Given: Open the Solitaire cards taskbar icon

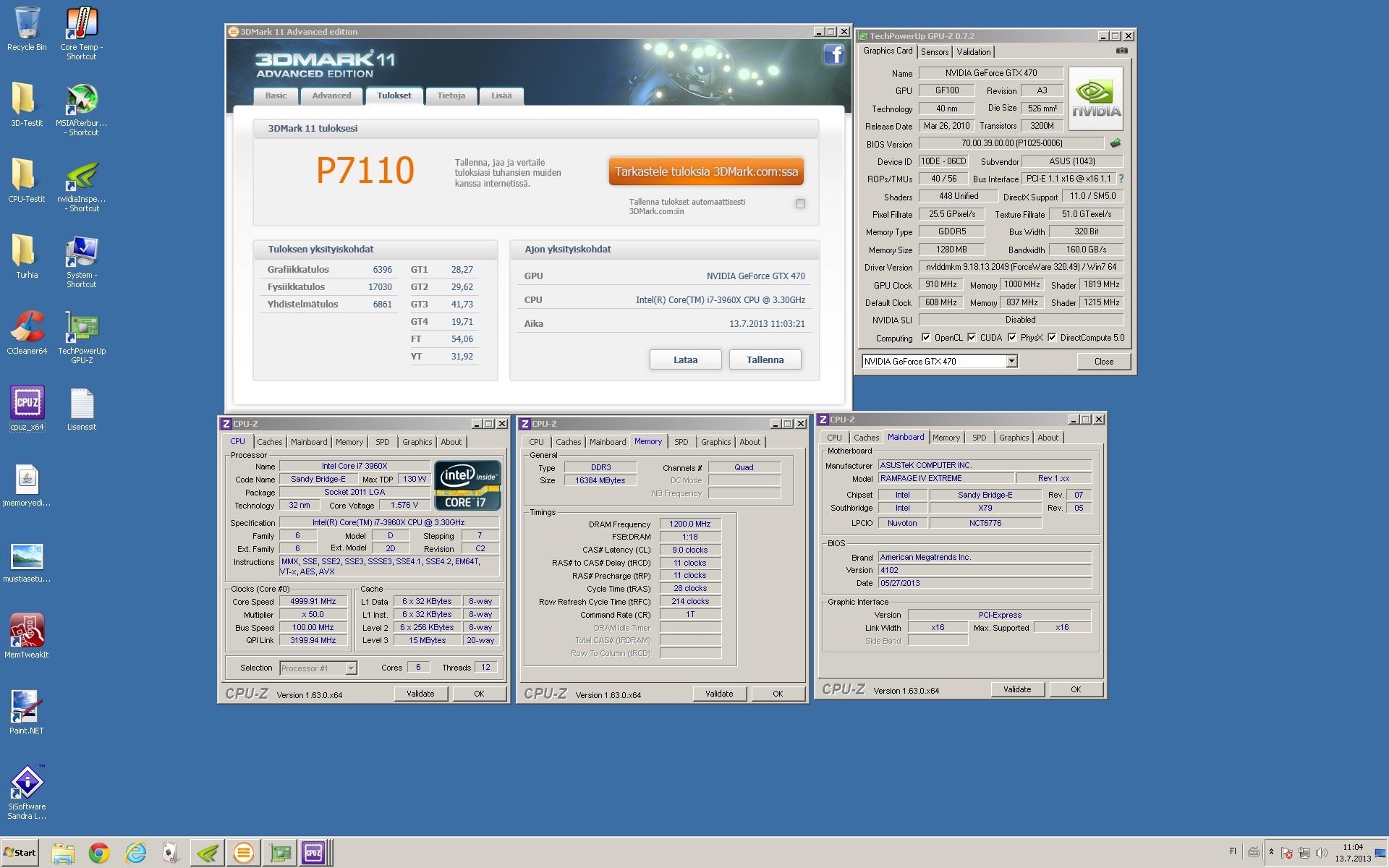Looking at the screenshot, I should [x=171, y=853].
